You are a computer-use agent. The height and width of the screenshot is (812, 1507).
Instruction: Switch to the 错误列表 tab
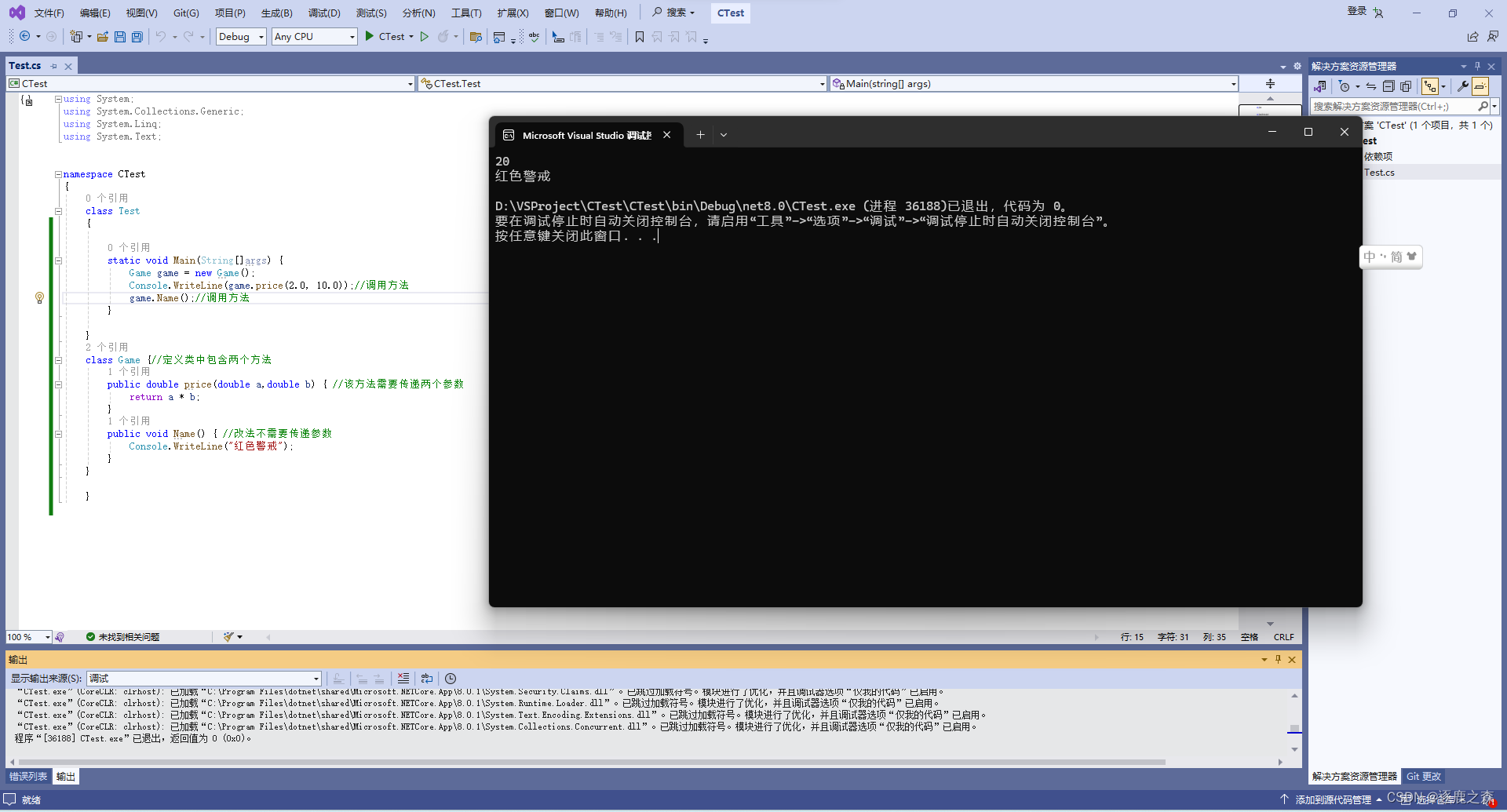[28, 777]
